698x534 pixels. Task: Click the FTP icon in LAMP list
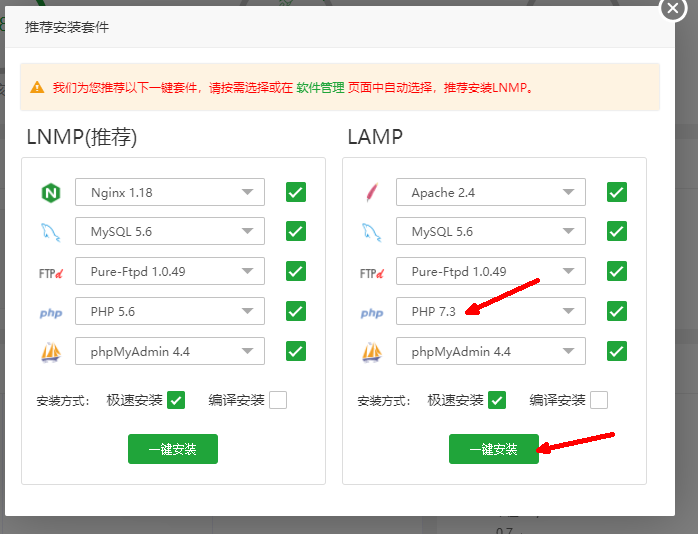372,272
